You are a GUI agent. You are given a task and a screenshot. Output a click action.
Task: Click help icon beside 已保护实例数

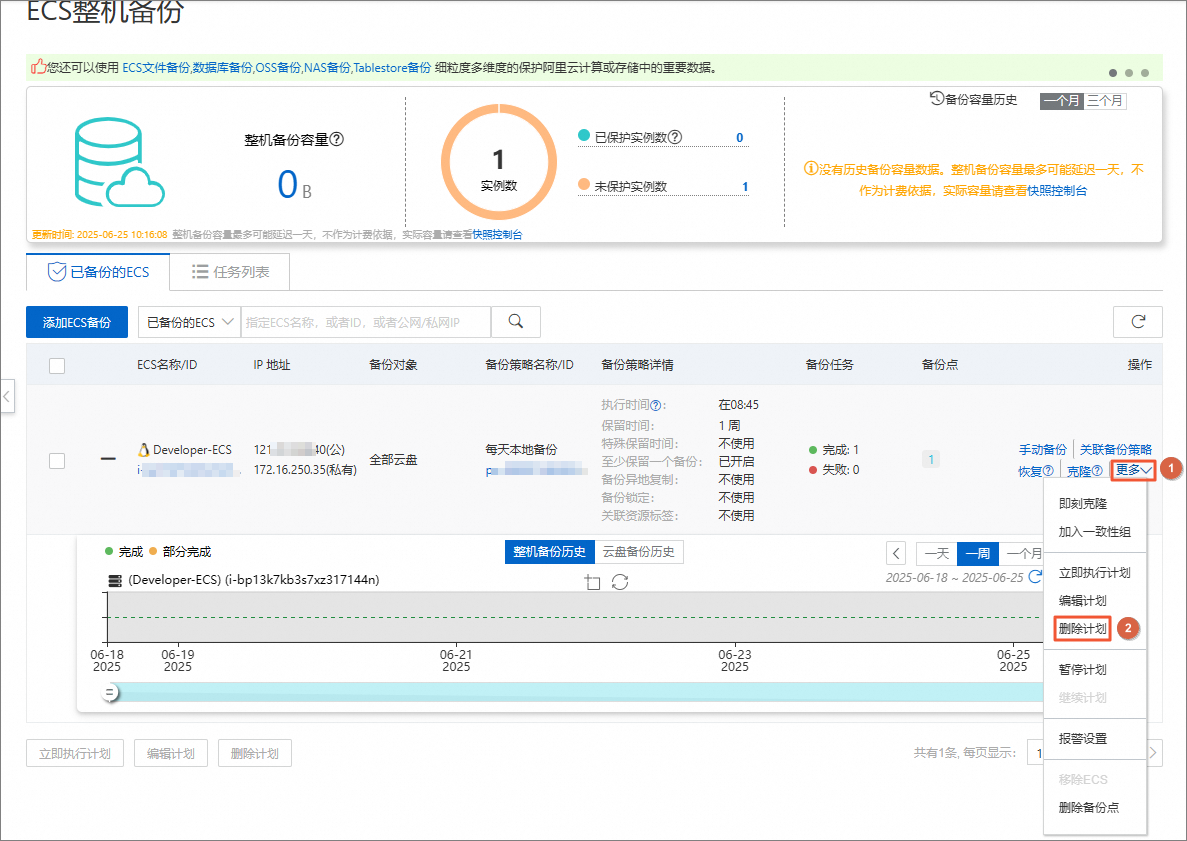(x=675, y=137)
